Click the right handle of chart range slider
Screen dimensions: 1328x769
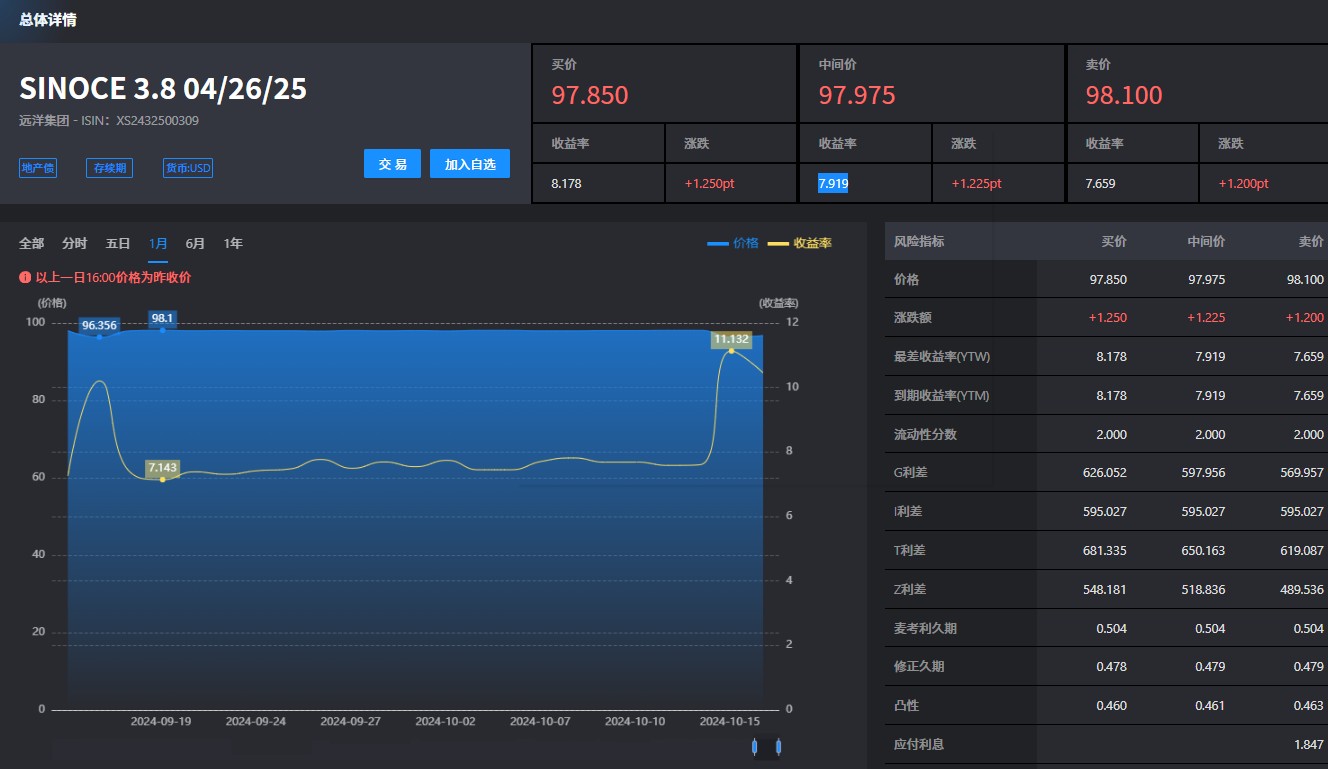tap(778, 747)
